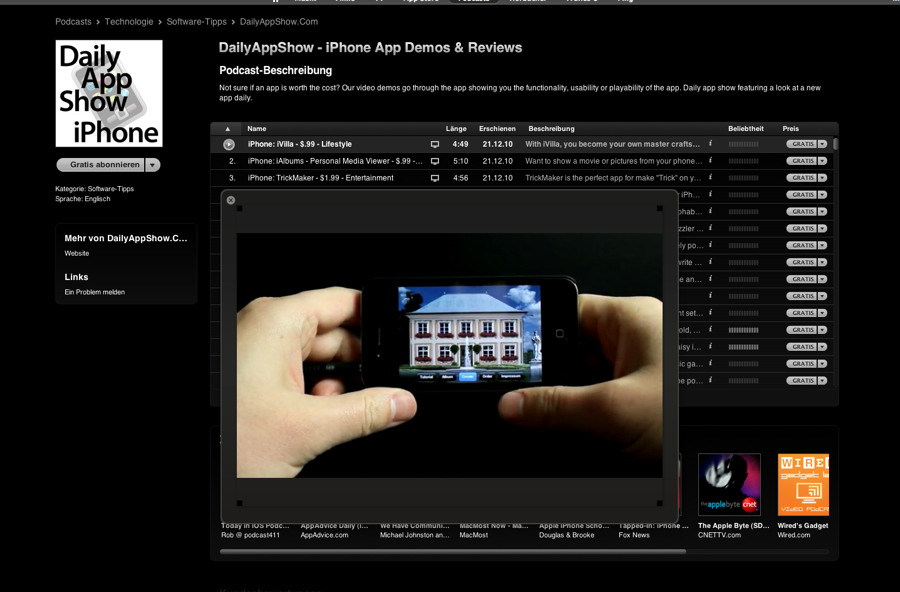Open The Apple Byte podcast artwork
This screenshot has height=592, width=900.
(x=729, y=485)
